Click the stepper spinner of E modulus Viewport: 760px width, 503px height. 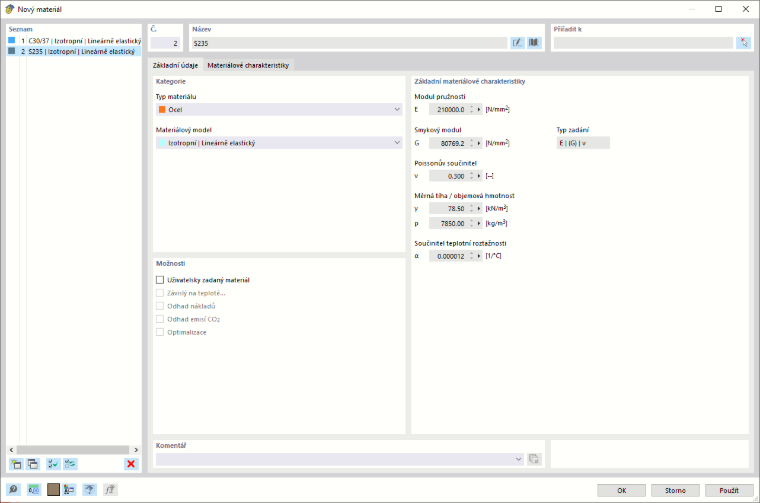[472, 110]
